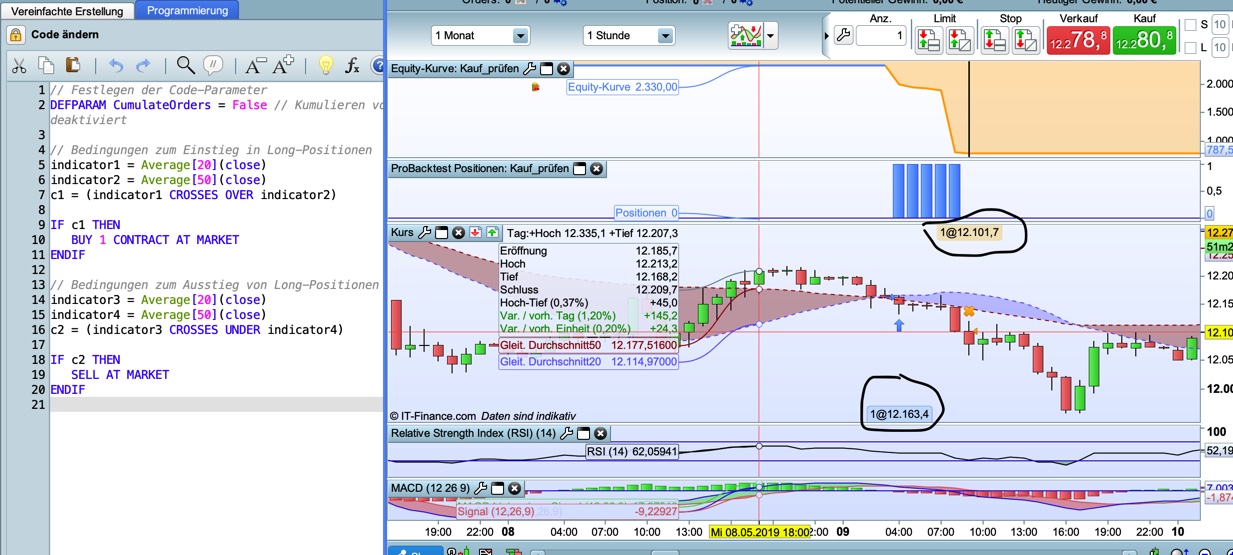Click the indicators chart icon button
The width and height of the screenshot is (1233, 555).
coord(746,35)
